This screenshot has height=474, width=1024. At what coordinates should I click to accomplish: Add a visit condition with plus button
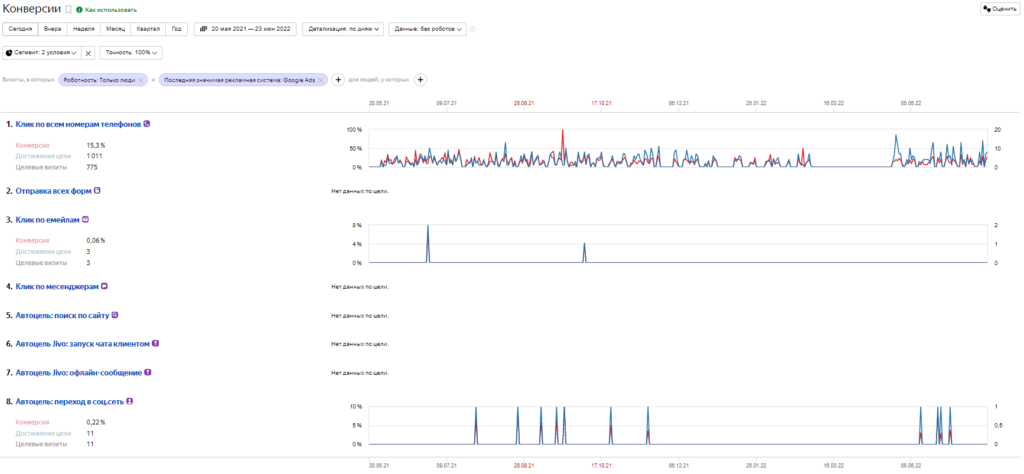point(338,80)
